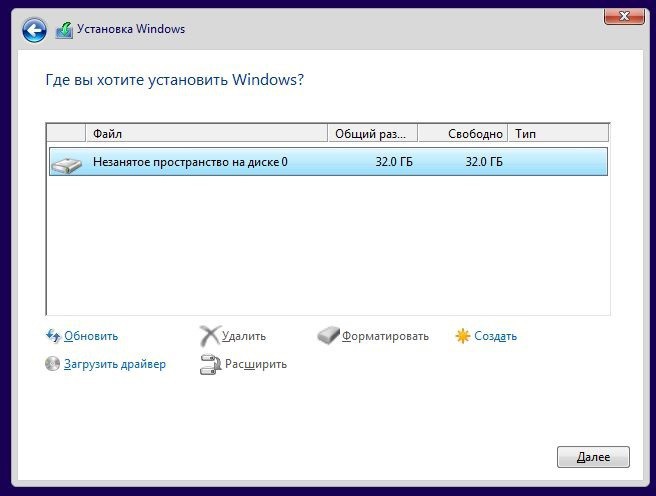The height and width of the screenshot is (496, 656).
Task: Sort by the Общий раз... column header
Action: [373, 134]
